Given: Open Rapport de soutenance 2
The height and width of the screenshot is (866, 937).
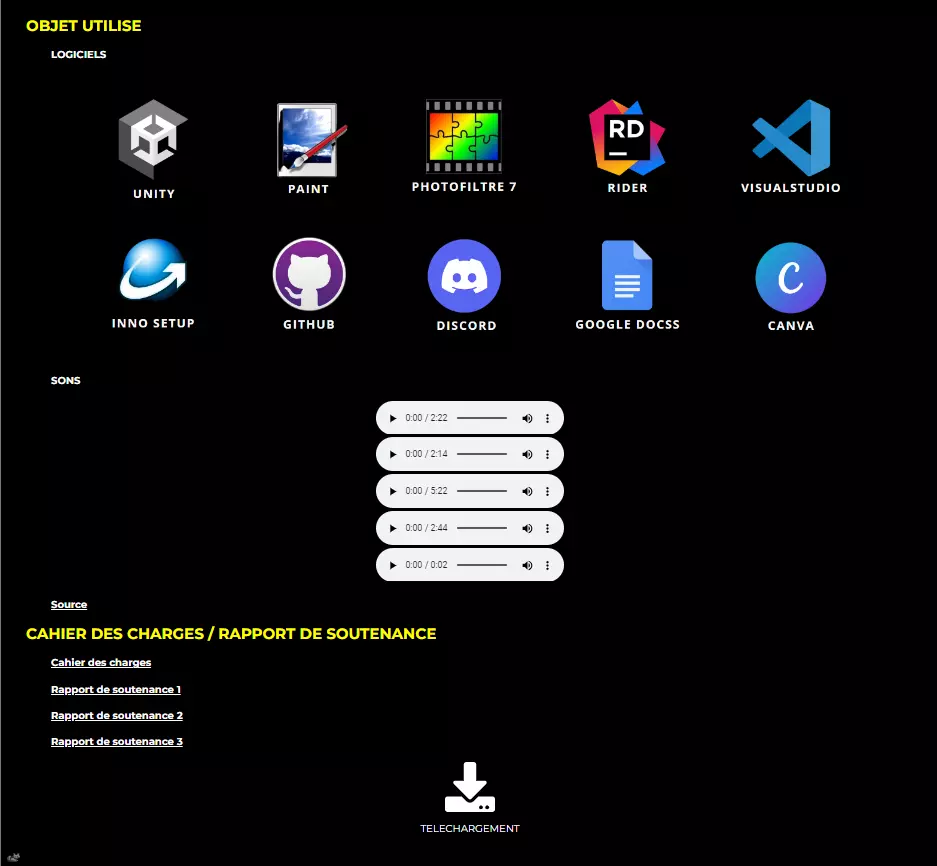Looking at the screenshot, I should click(x=117, y=715).
